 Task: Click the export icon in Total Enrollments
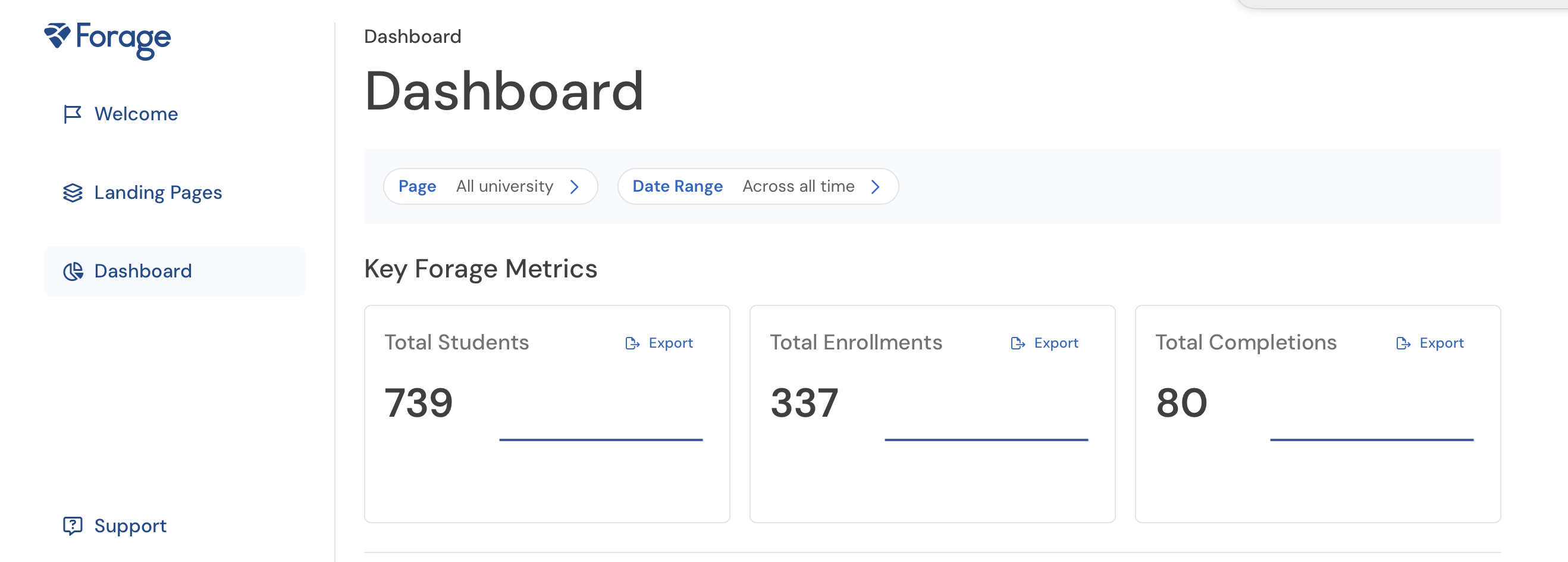pos(1018,344)
